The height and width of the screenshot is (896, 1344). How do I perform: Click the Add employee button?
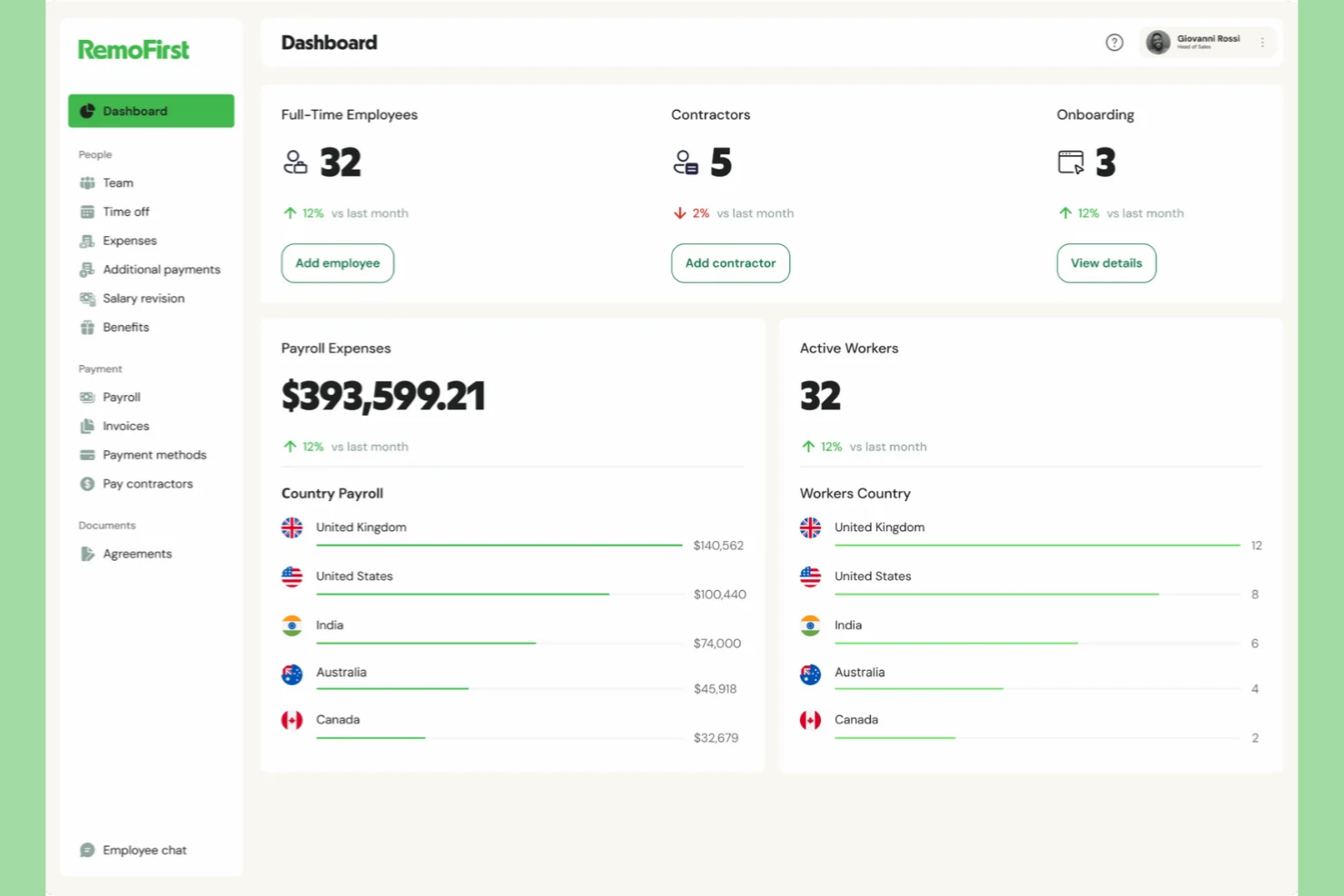(337, 263)
